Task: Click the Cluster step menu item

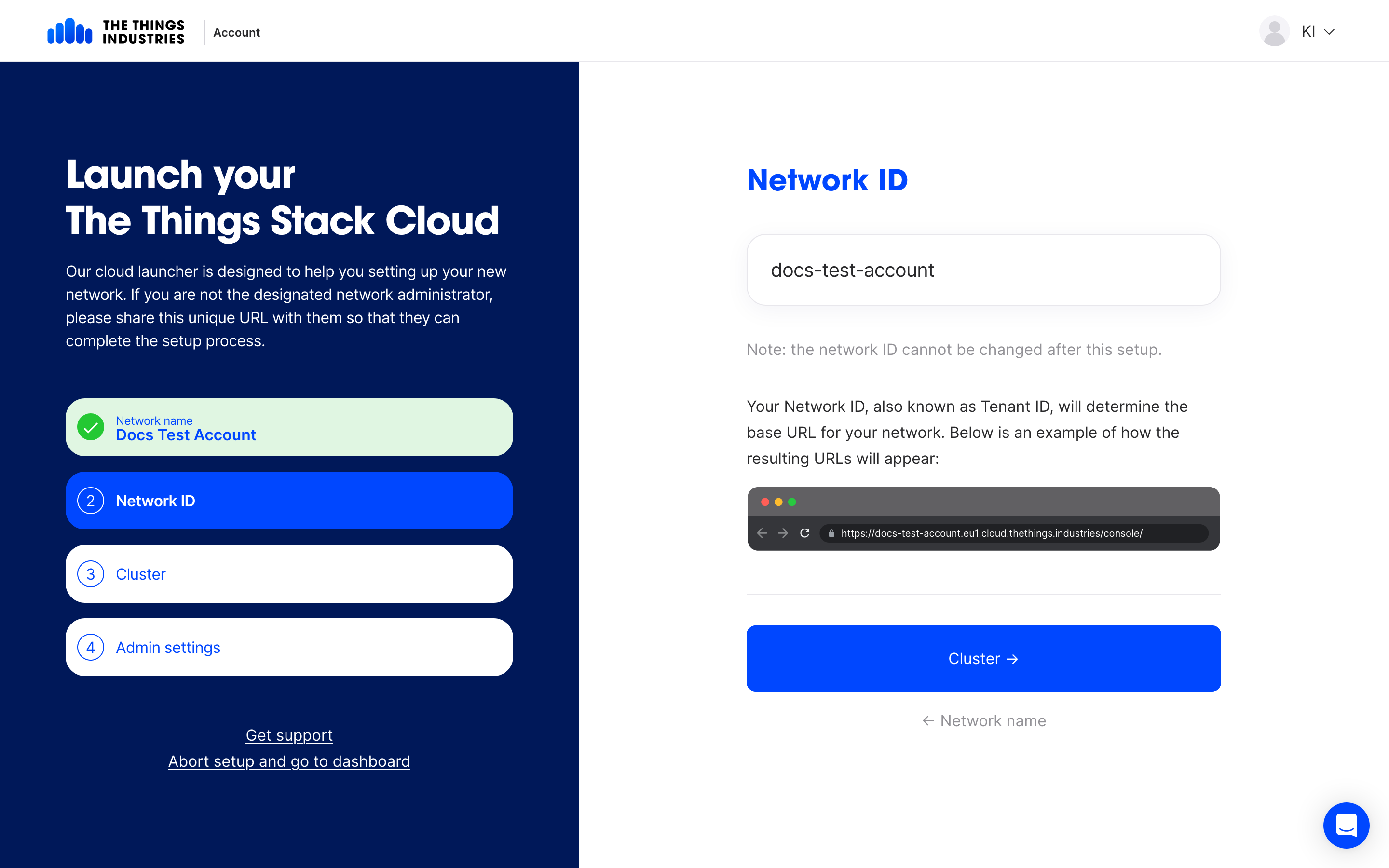Action: point(289,573)
